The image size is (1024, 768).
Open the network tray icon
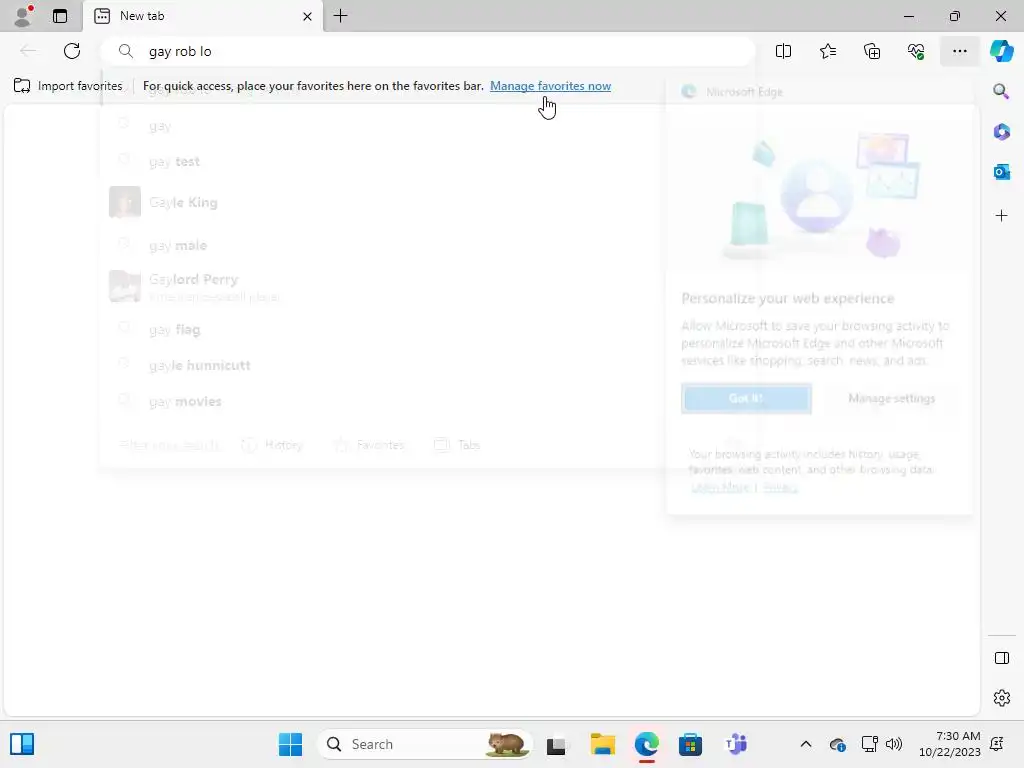coord(869,744)
